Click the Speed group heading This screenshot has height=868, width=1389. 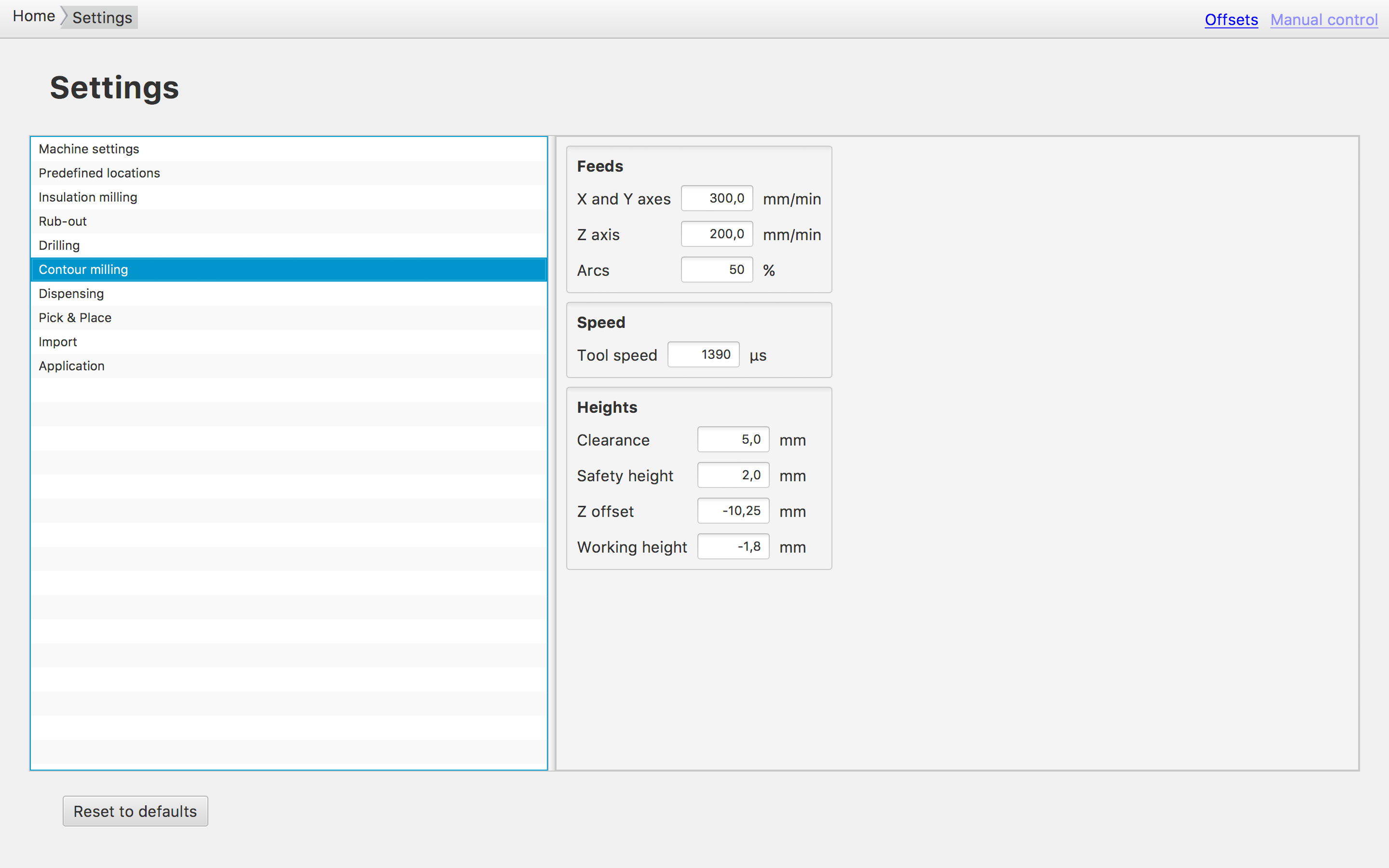(x=601, y=323)
